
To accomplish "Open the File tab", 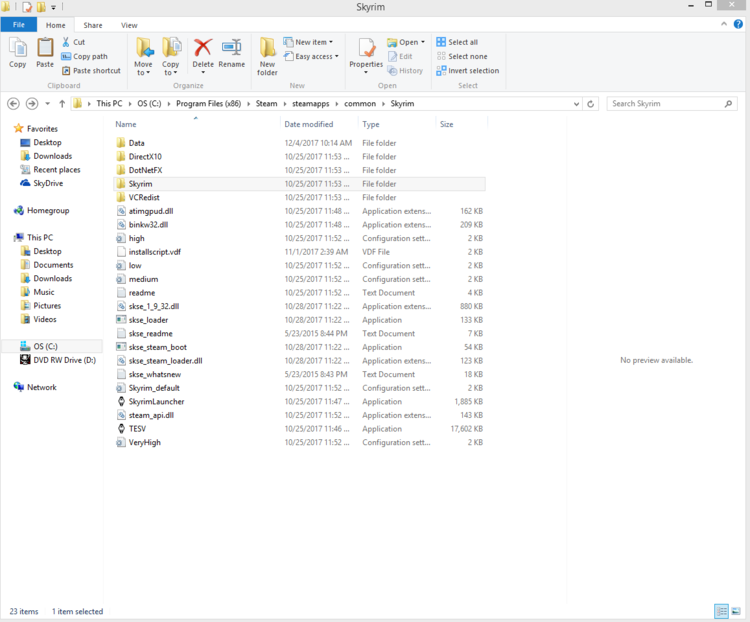I will 19,25.
